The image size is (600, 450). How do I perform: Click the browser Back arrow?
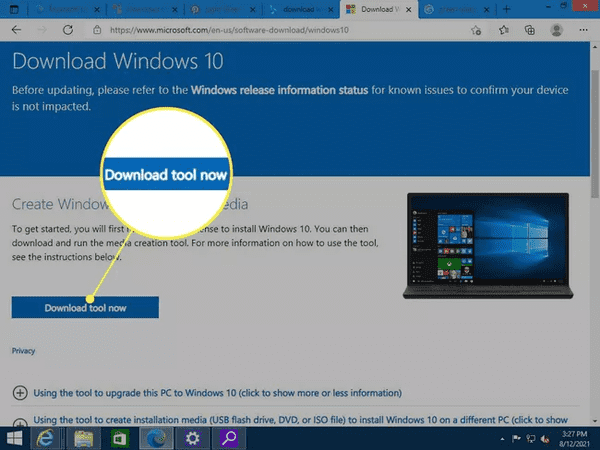[16, 30]
